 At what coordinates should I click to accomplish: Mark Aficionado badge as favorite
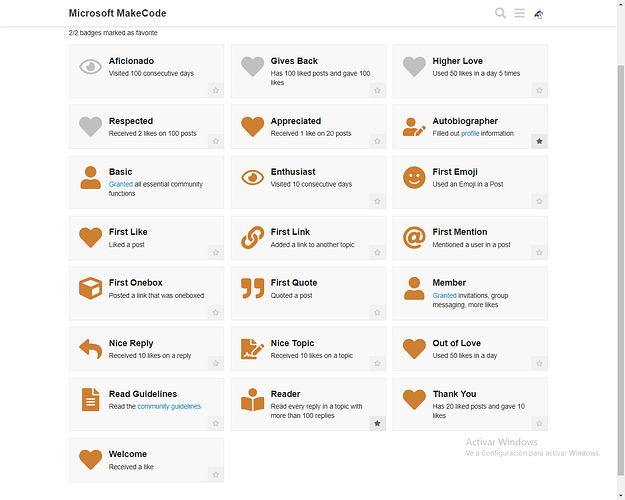[216, 91]
